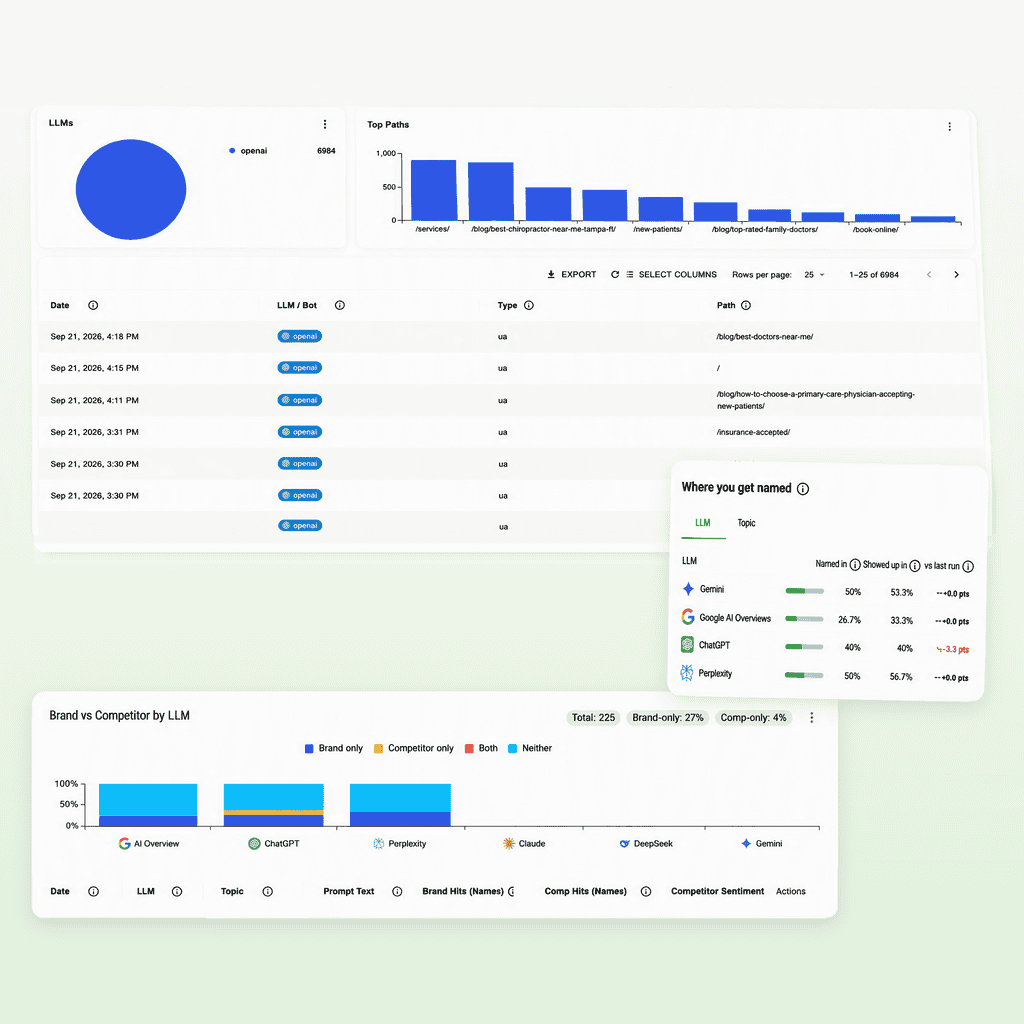The width and height of the screenshot is (1024, 1024).
Task: Click info icon beside bottom table Topic header
Action: coord(267,891)
